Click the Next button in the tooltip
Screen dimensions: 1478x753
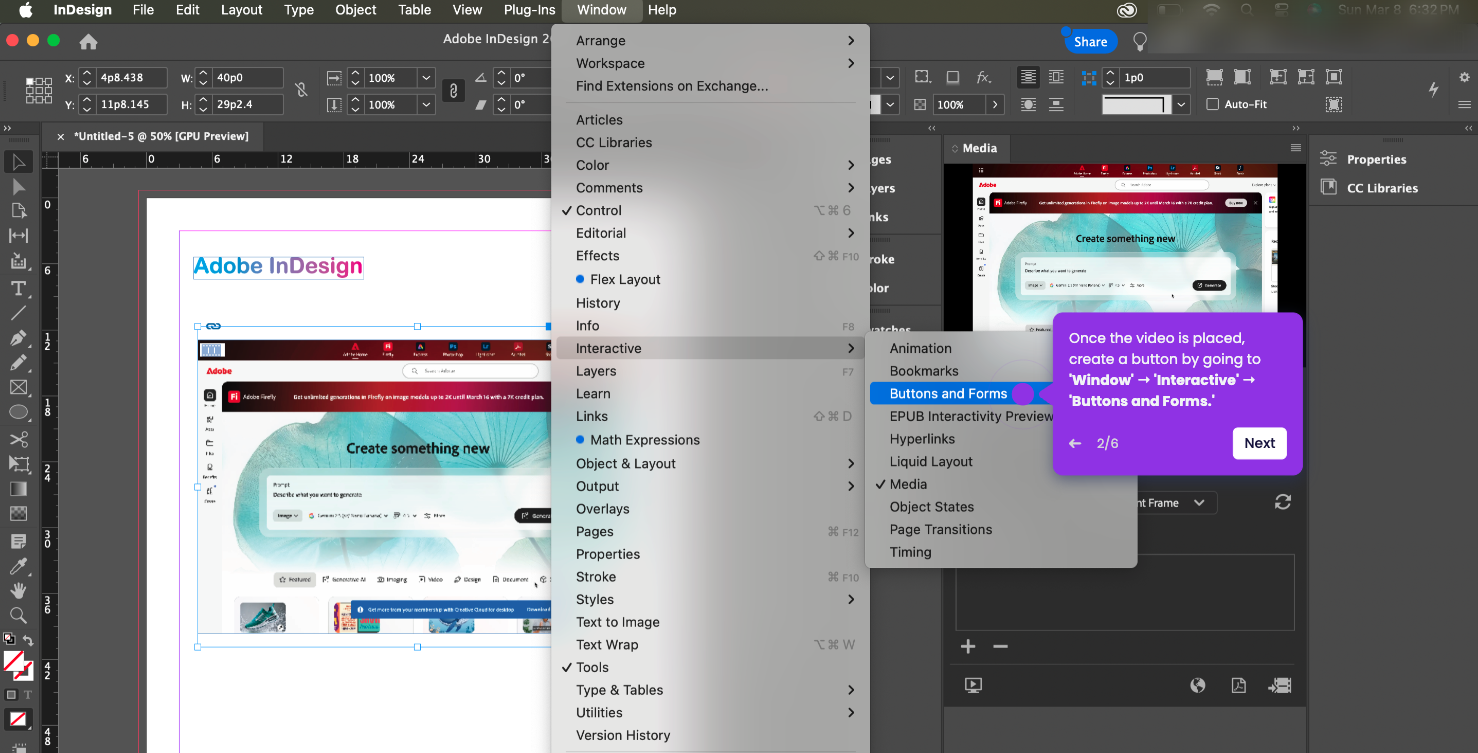1260,443
